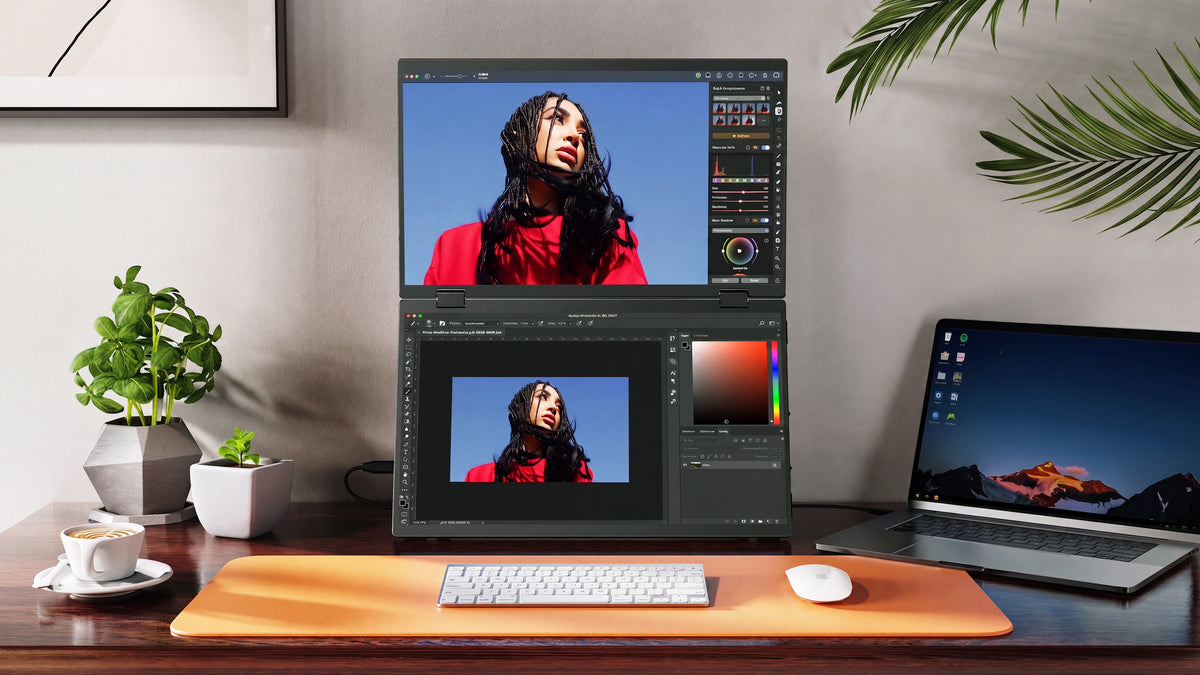
Task: Select the second tab beside Photoshop's Color tab
Action: (x=701, y=335)
